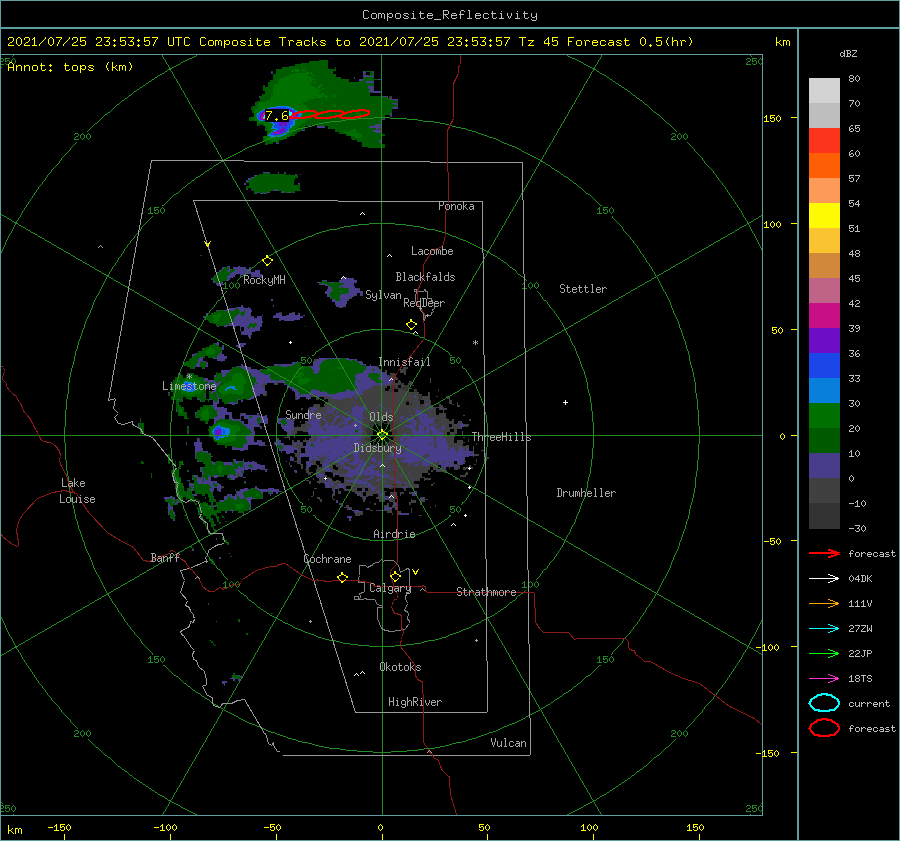
Task: Click the cyan current ellipse legend symbol
Action: point(824,703)
